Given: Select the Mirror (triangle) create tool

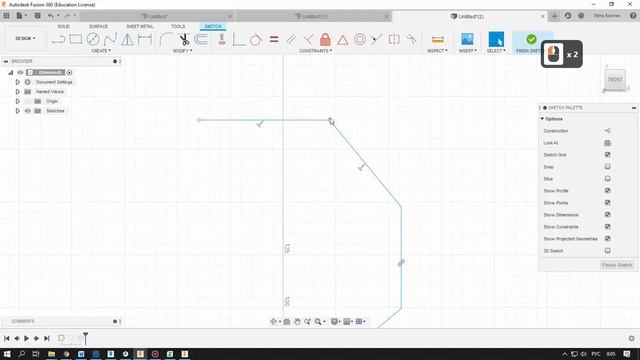Looking at the screenshot, I should (x=127, y=40).
